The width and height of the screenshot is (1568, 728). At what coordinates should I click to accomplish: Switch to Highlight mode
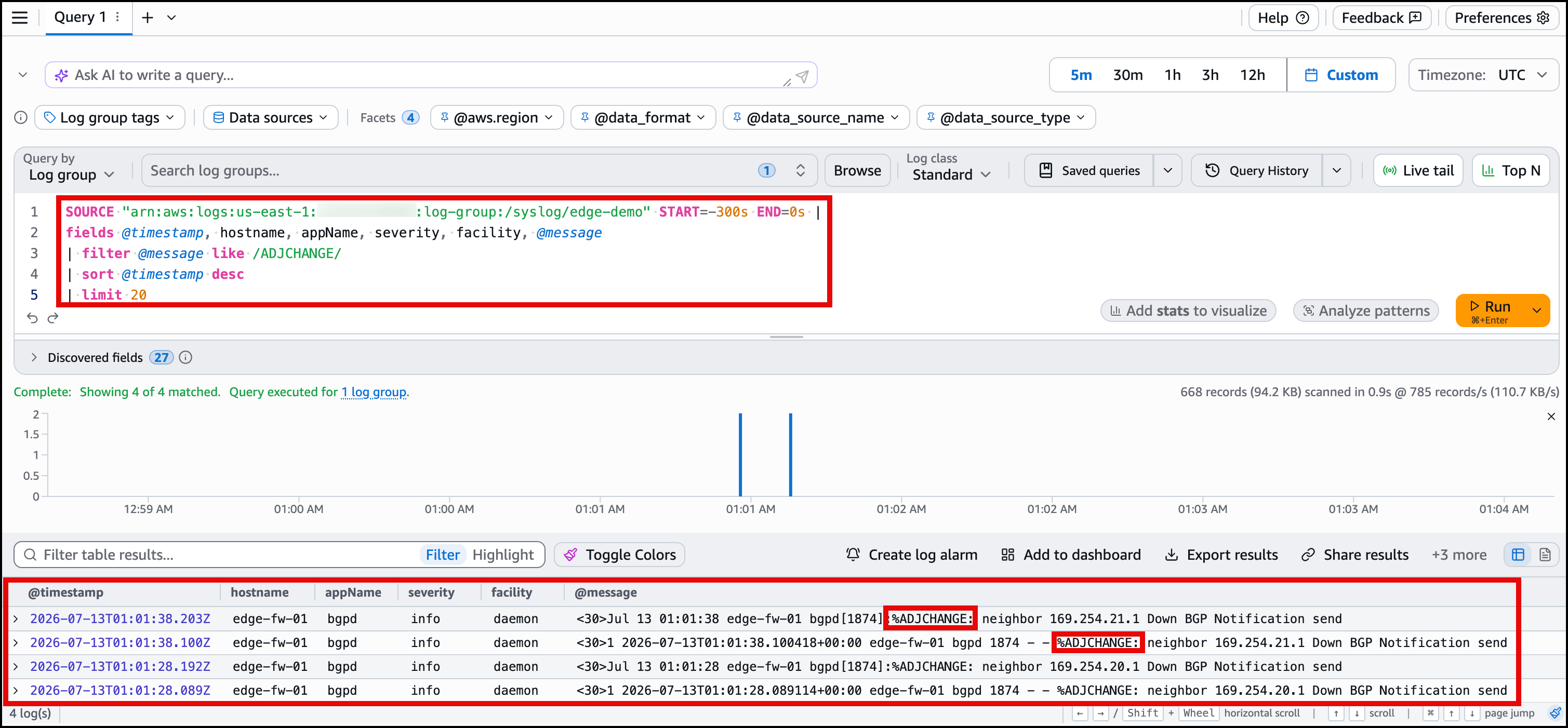[503, 555]
